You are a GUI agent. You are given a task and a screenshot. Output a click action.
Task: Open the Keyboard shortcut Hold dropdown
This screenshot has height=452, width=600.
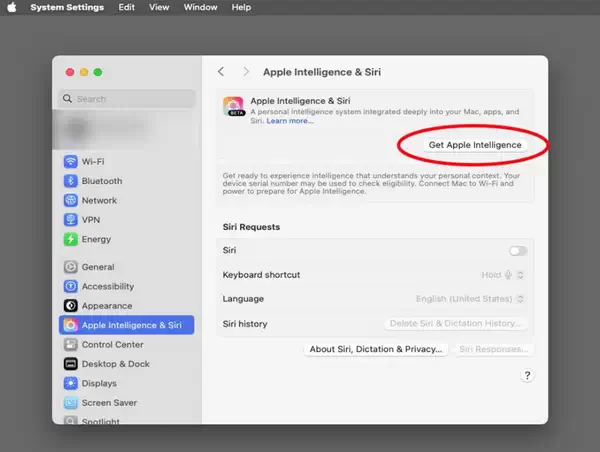pos(503,275)
